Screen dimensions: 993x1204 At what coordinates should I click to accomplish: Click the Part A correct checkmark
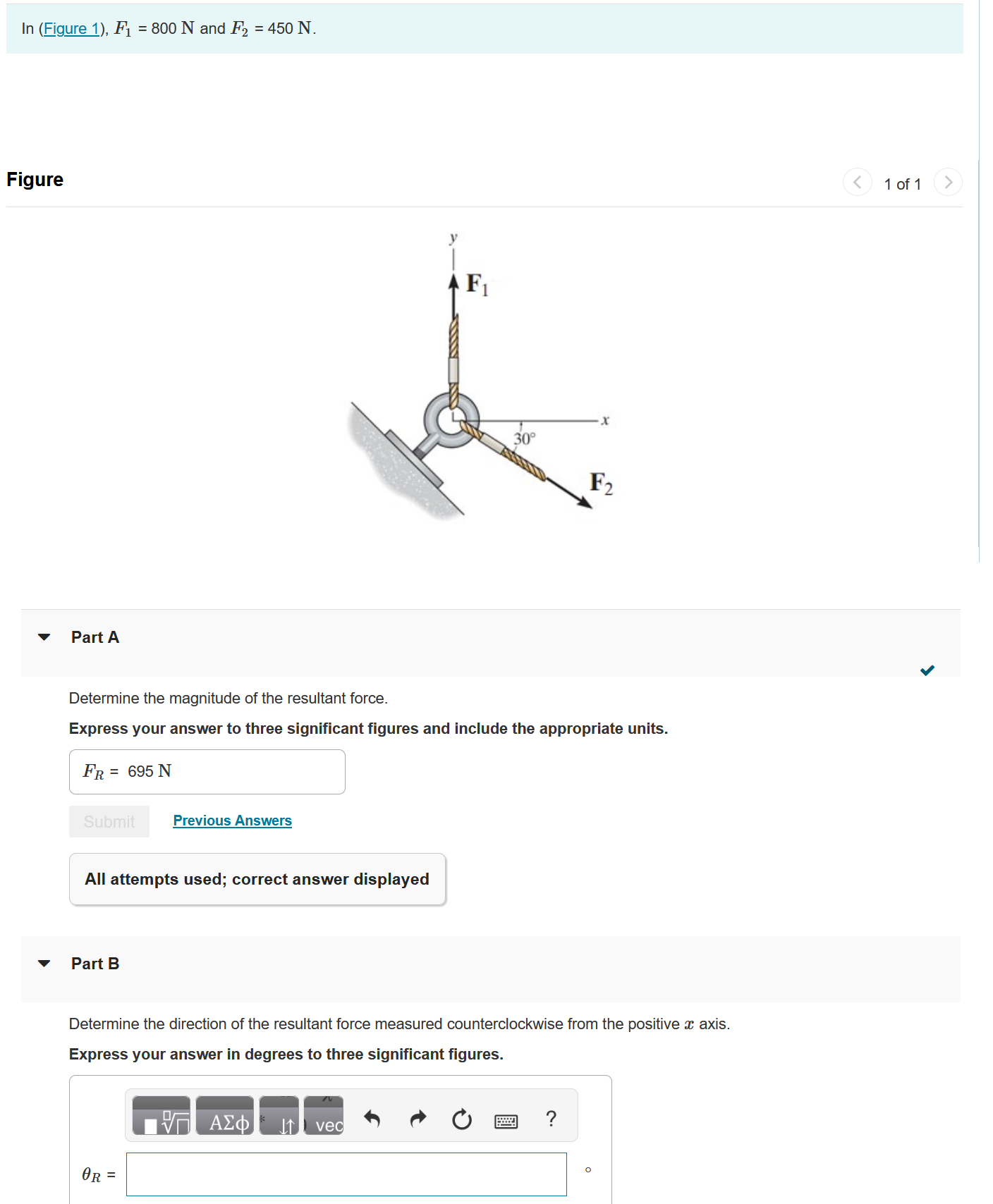pos(927,670)
